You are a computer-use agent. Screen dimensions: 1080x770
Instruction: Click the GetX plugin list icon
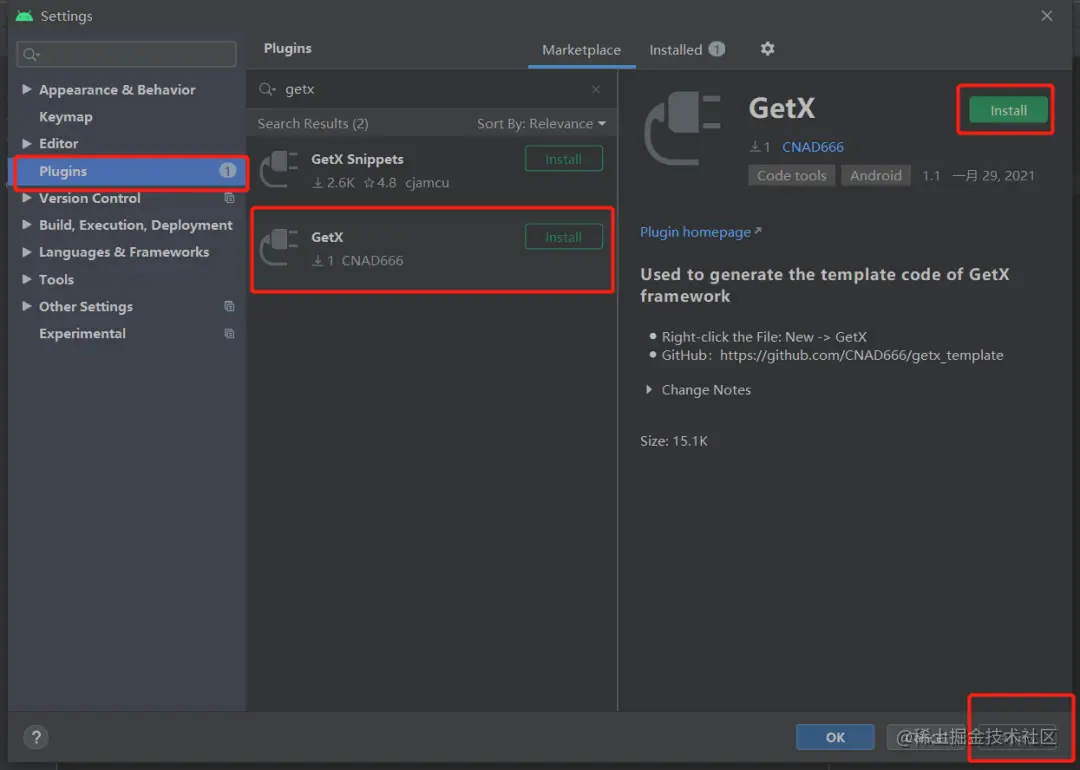278,247
